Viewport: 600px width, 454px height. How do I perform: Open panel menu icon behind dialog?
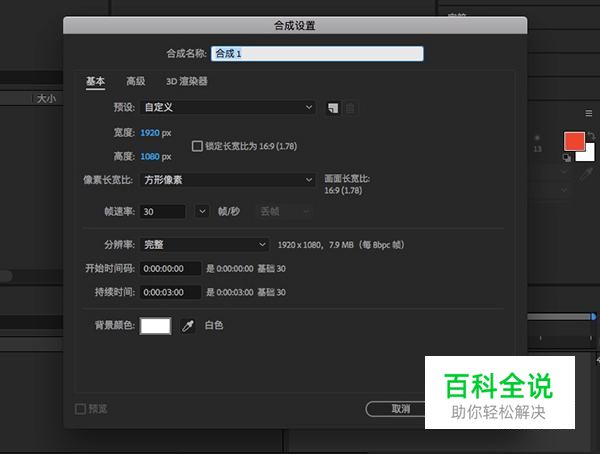point(589,113)
